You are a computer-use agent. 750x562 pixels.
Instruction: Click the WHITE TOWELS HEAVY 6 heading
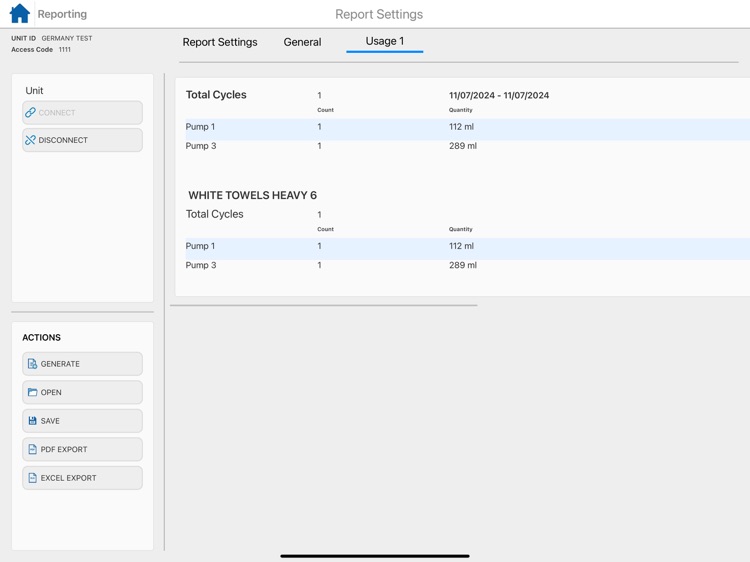tap(253, 195)
